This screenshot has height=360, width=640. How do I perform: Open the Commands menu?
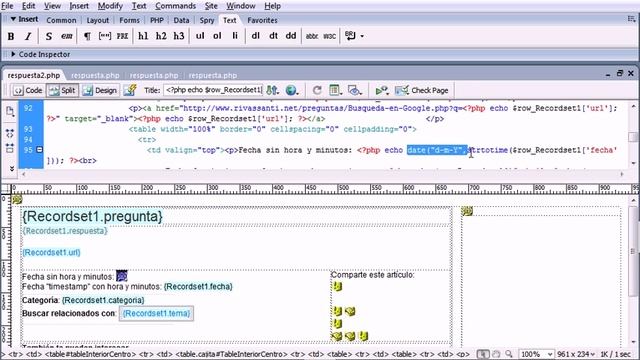(x=176, y=6)
